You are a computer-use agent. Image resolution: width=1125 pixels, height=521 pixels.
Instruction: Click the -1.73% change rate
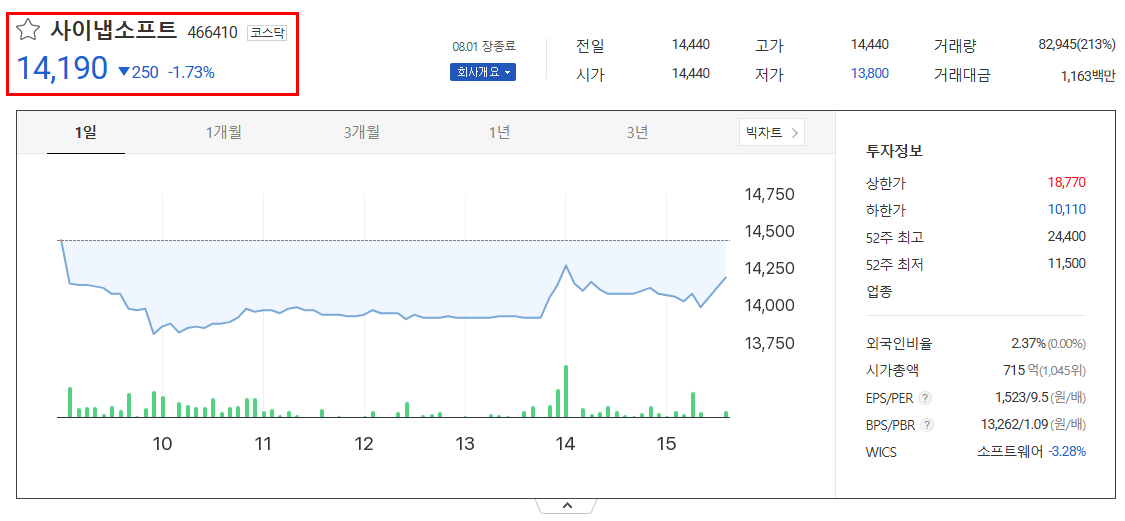click(x=191, y=72)
